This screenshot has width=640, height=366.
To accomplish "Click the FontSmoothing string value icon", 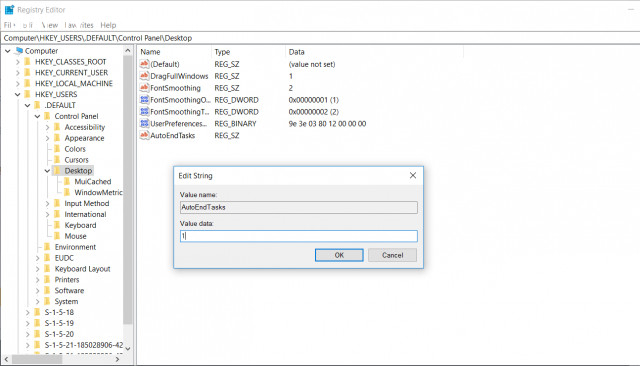I will pyautogui.click(x=144, y=88).
